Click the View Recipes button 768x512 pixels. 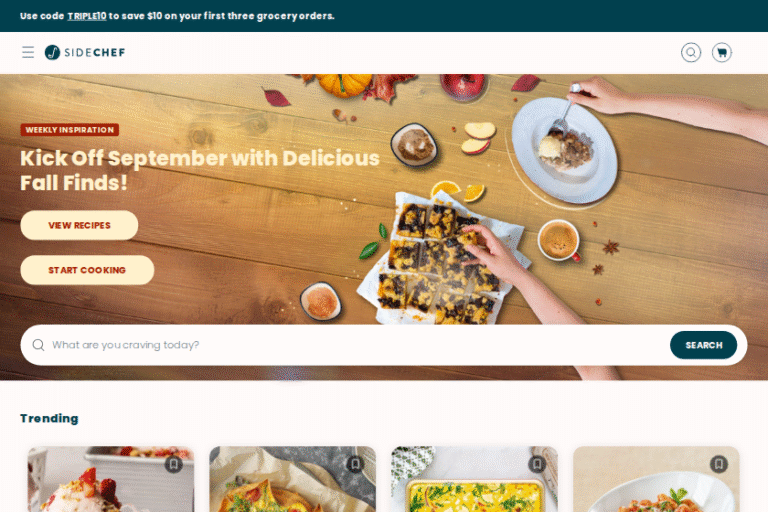[x=79, y=225]
